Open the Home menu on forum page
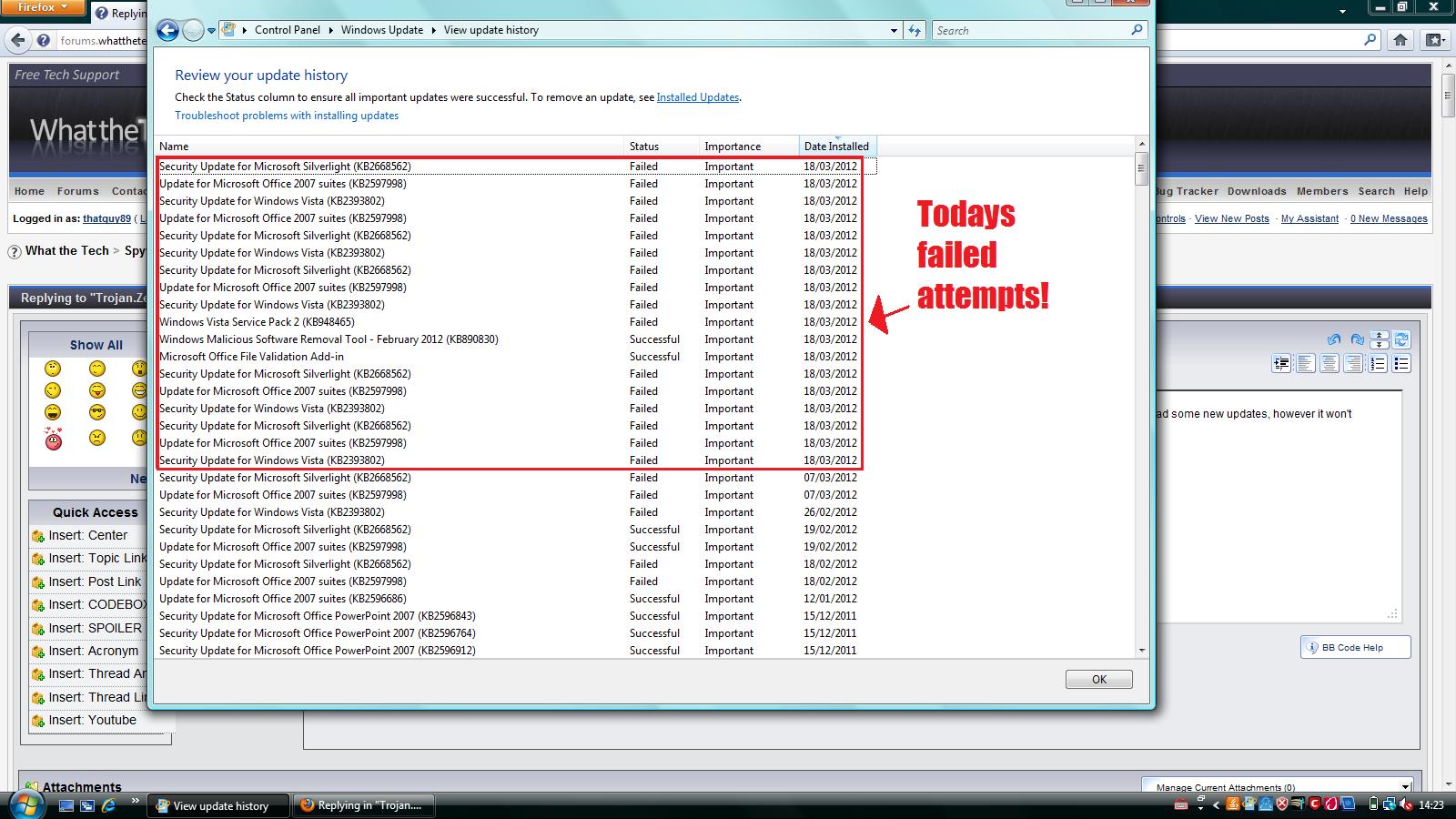Viewport: 1456px width, 819px height. click(29, 191)
